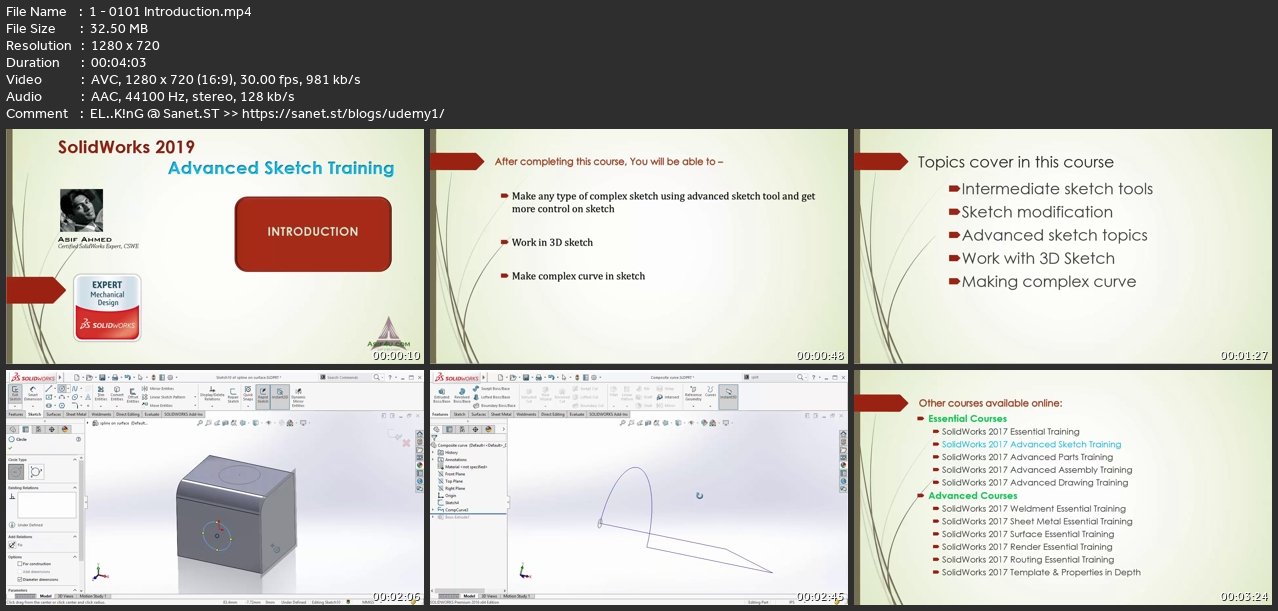The width and height of the screenshot is (1278, 611).
Task: Select the Revolved Boss/Base tool
Action: tap(462, 396)
